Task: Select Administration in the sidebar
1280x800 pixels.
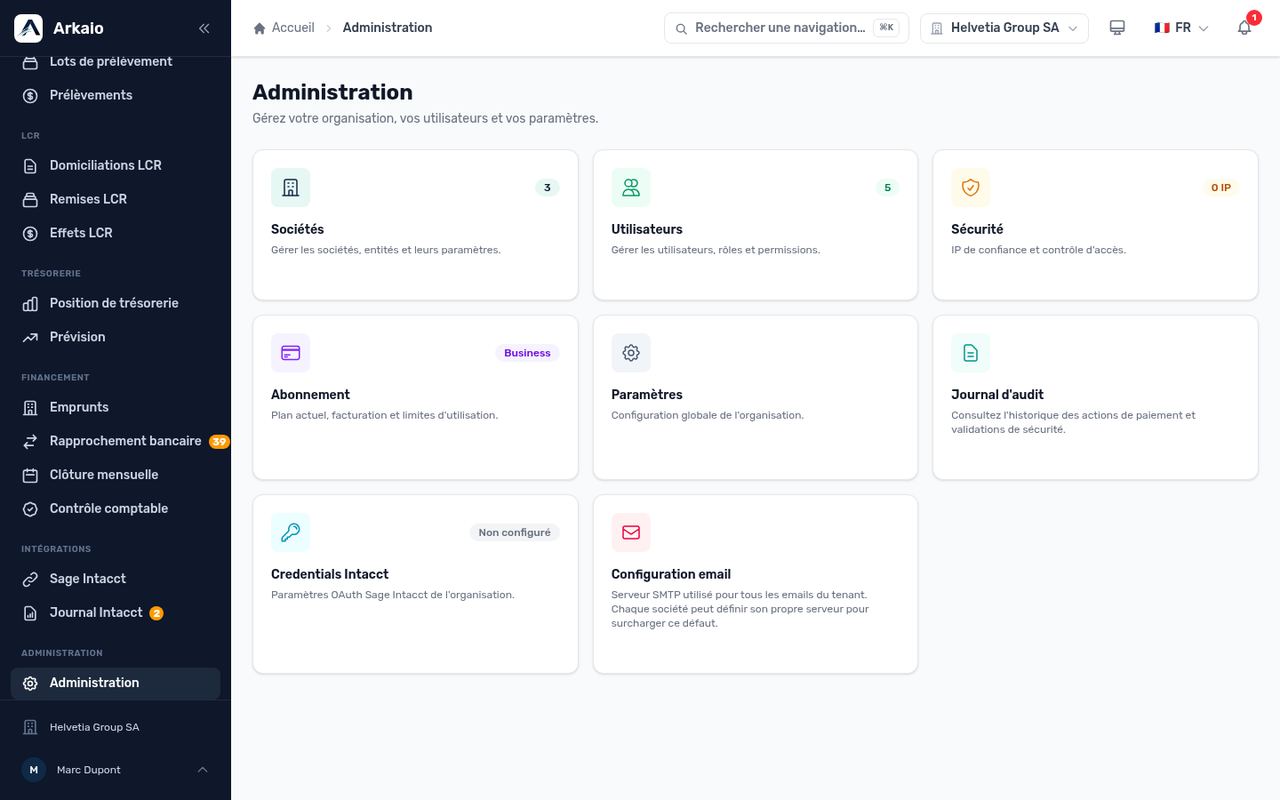Action: (116, 683)
